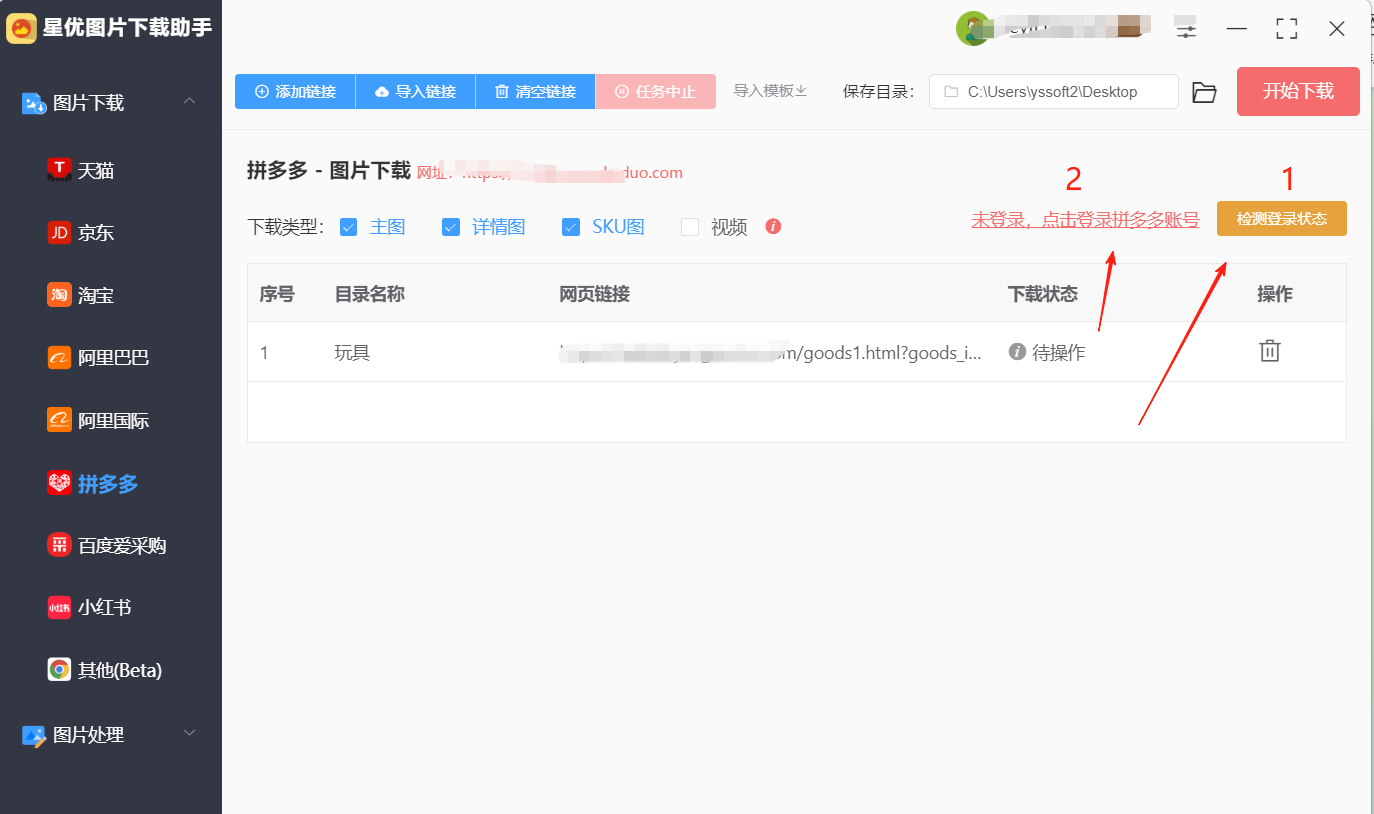The height and width of the screenshot is (814, 1374).
Task: Click the 待操作 status info icon
Action: (1017, 352)
